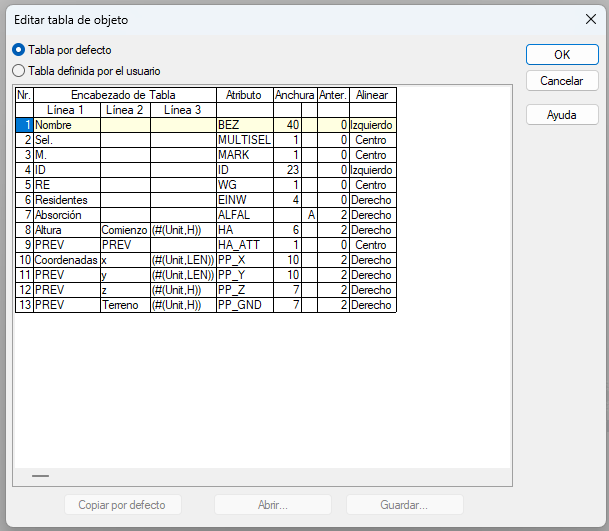This screenshot has width=609, height=531.
Task: Click the Anchura value 40 cell
Action: 287,125
